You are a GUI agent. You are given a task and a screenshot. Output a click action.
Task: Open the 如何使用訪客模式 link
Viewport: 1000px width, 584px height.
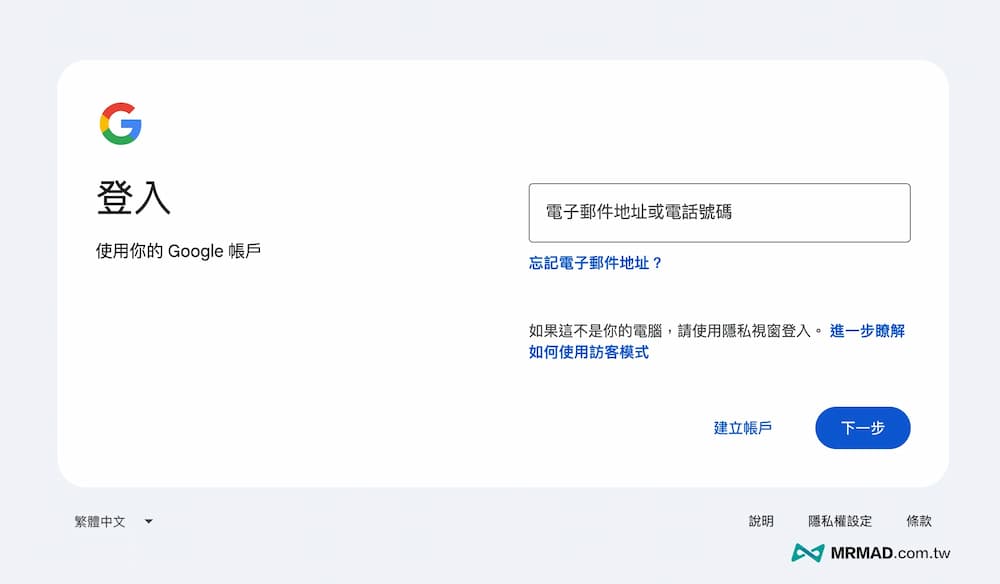[x=588, y=352]
